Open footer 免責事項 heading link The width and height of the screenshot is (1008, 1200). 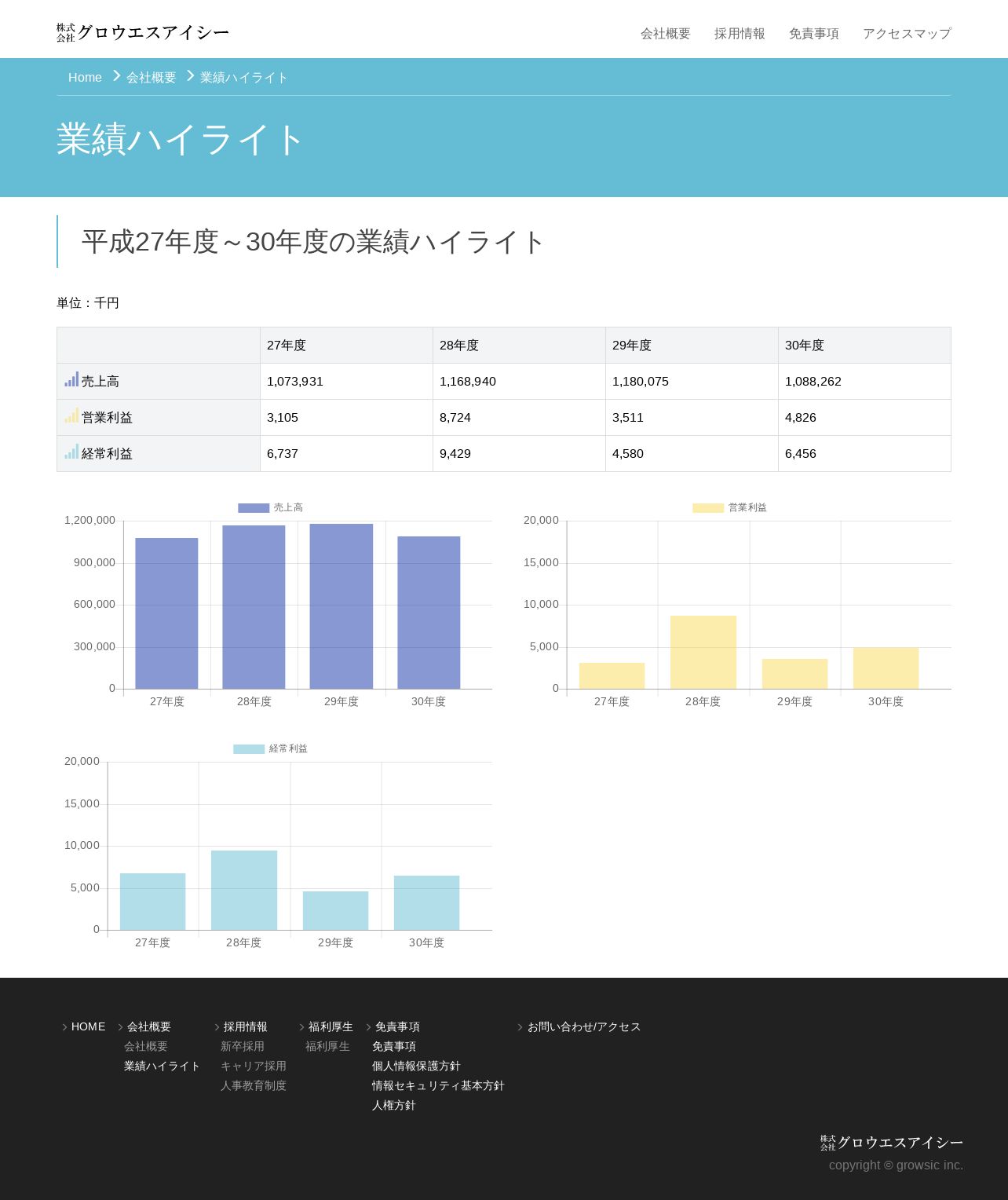(397, 1026)
